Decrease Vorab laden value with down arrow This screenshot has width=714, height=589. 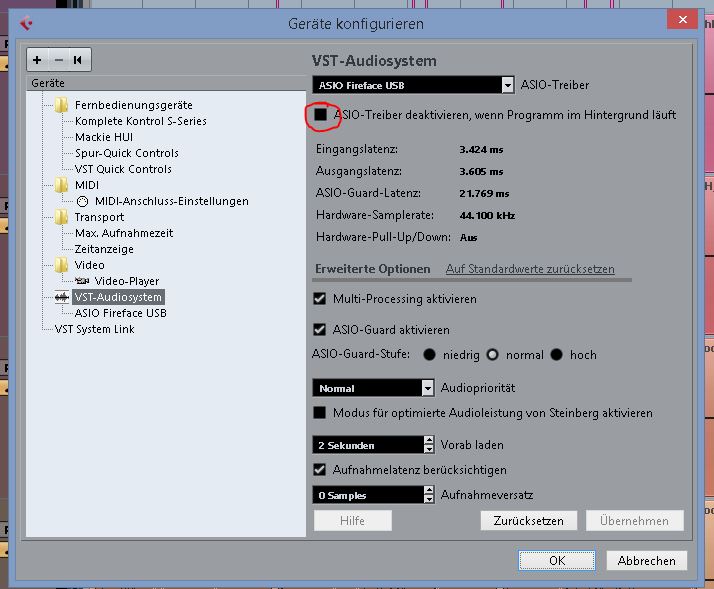point(428,449)
